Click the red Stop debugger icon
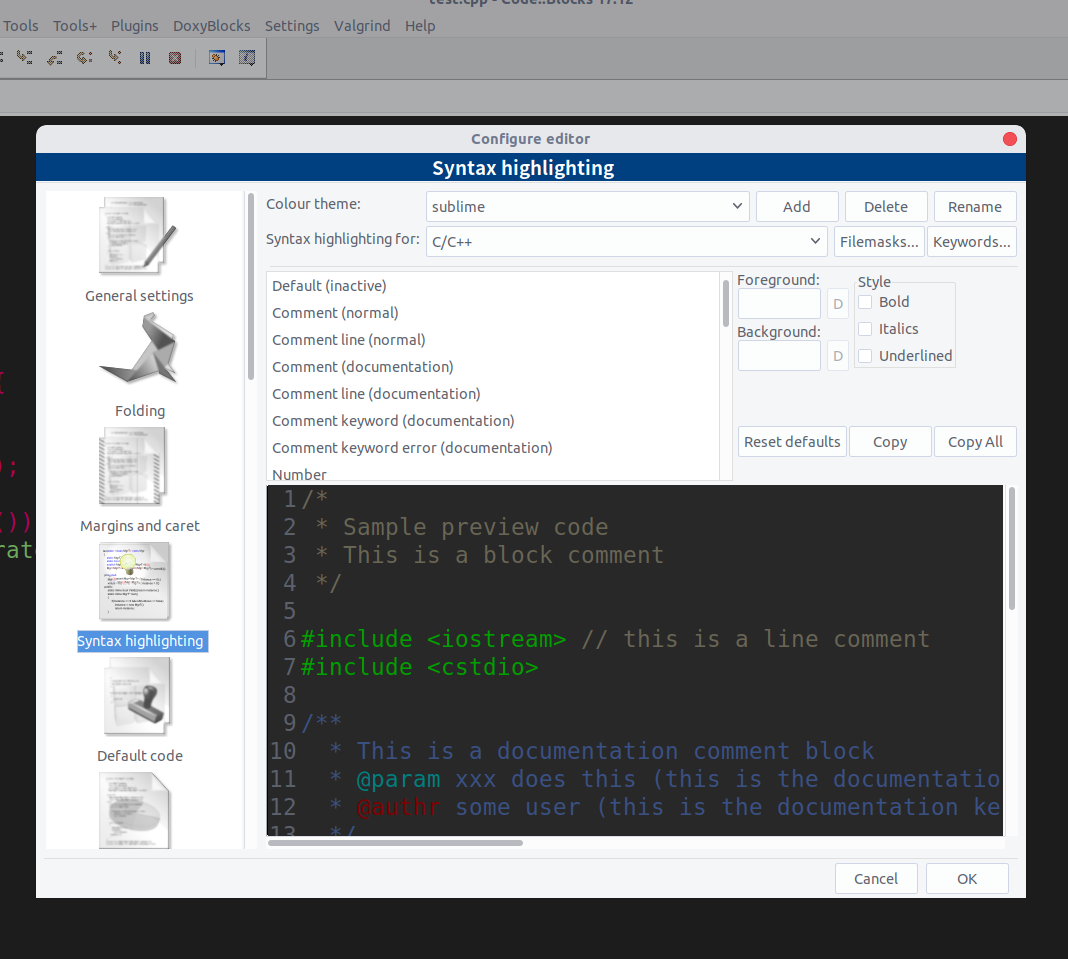 click(175, 58)
